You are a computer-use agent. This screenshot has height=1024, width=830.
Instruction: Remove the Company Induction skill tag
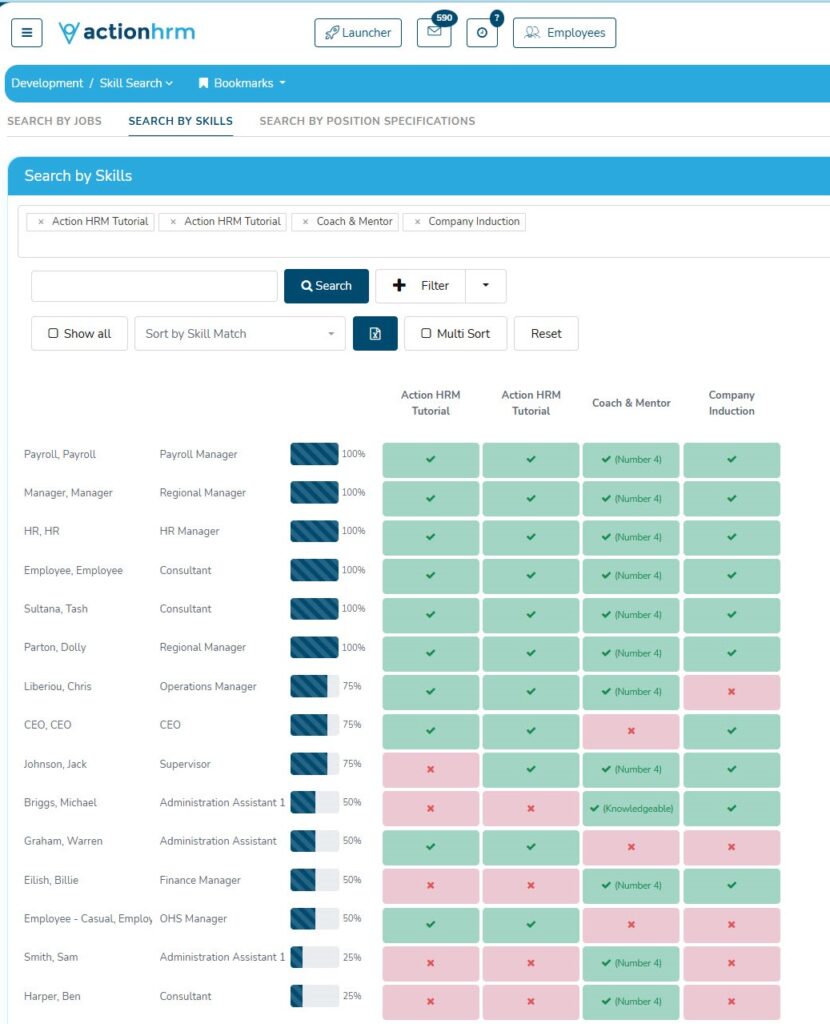click(417, 222)
